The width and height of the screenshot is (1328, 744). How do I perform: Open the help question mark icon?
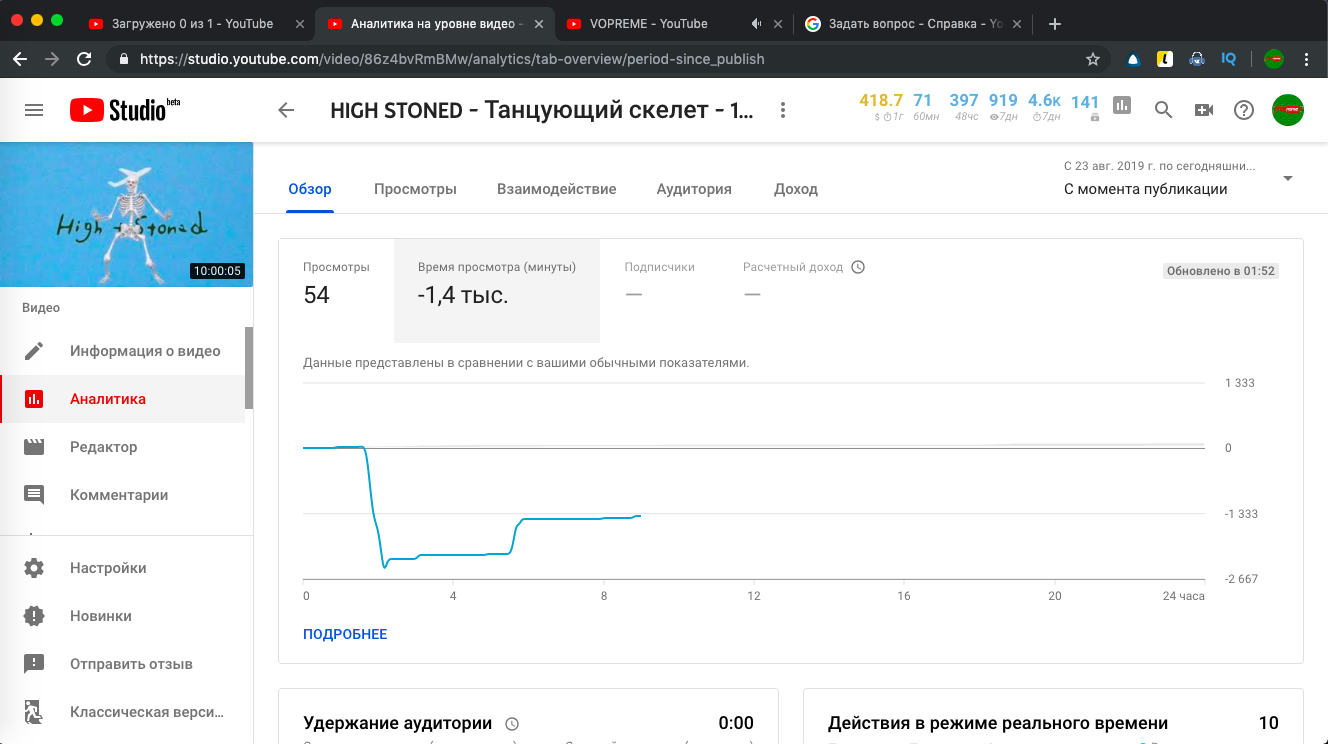(x=1243, y=110)
